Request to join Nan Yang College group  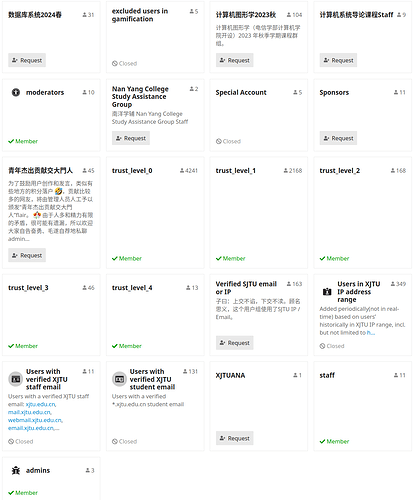click(131, 138)
